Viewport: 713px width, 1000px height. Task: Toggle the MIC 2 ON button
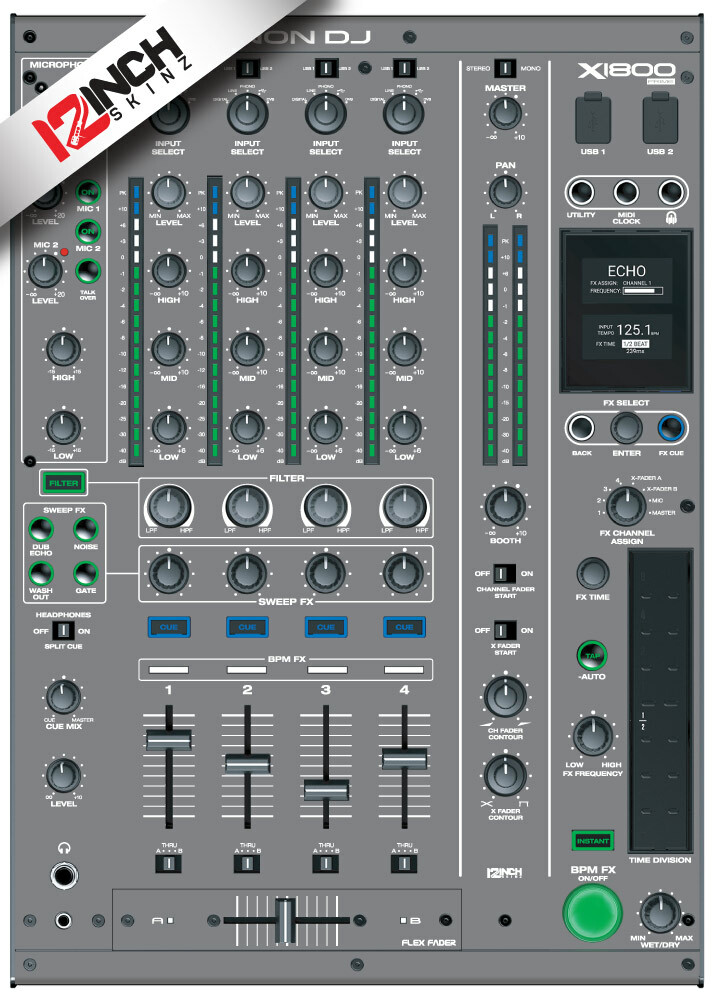tap(88, 231)
